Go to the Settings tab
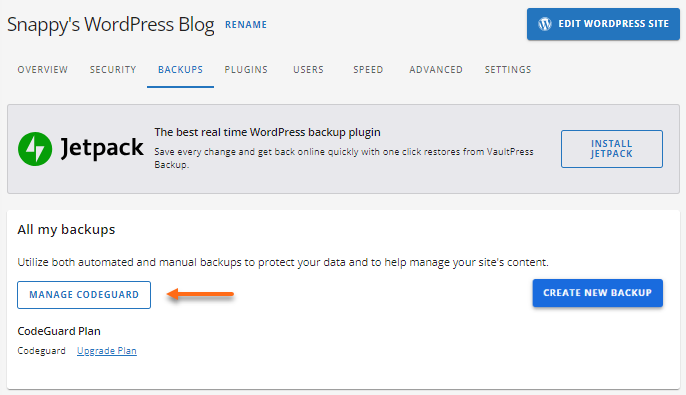 508,70
